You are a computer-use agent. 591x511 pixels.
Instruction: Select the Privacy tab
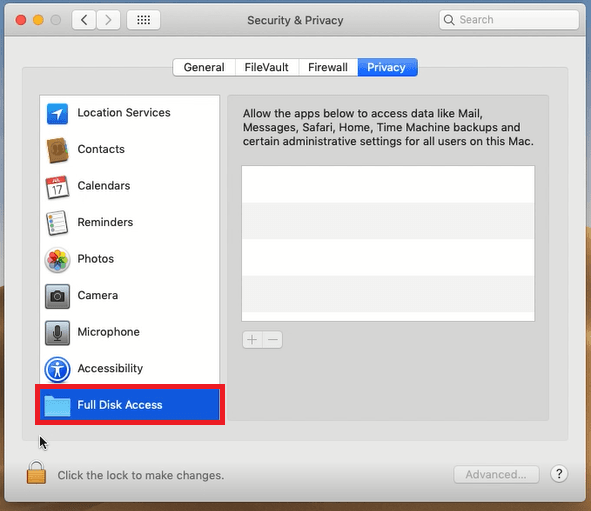pos(387,67)
